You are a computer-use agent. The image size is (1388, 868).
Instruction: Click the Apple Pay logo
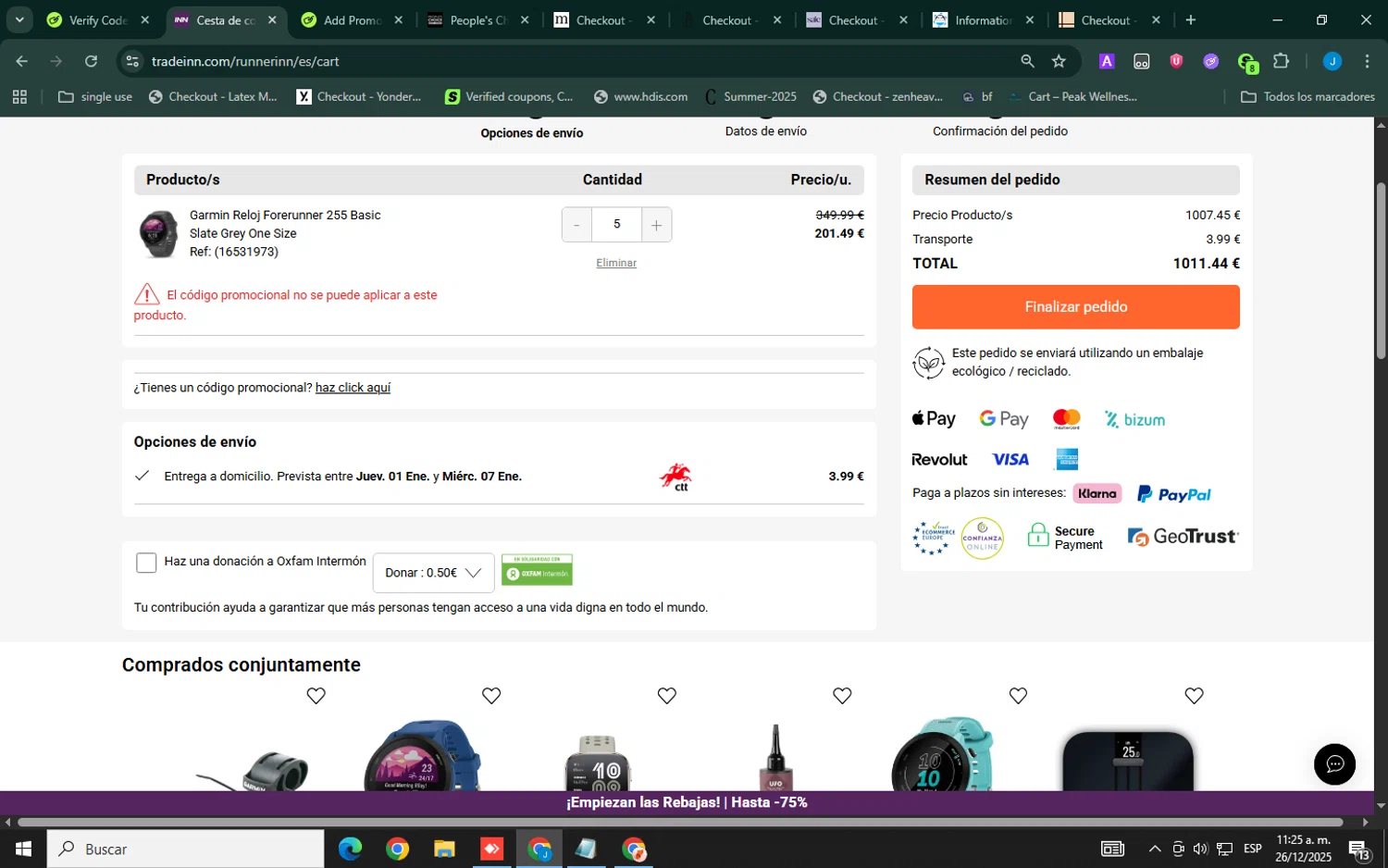click(934, 419)
